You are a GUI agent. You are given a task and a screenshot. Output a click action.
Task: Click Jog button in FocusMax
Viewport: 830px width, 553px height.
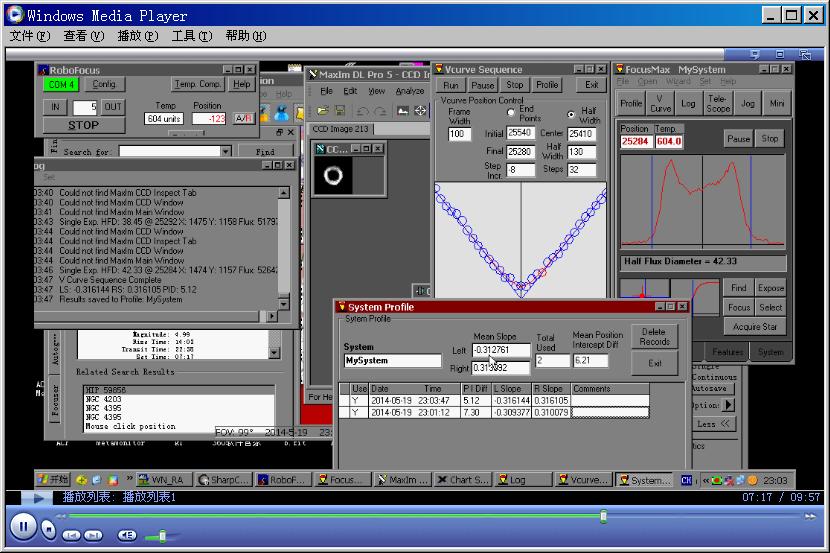pos(747,103)
